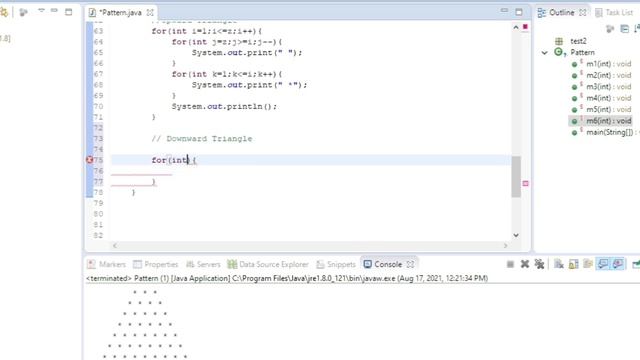This screenshot has width=640, height=360.
Task: Click System.out.println() on line 70
Action: pos(224,107)
